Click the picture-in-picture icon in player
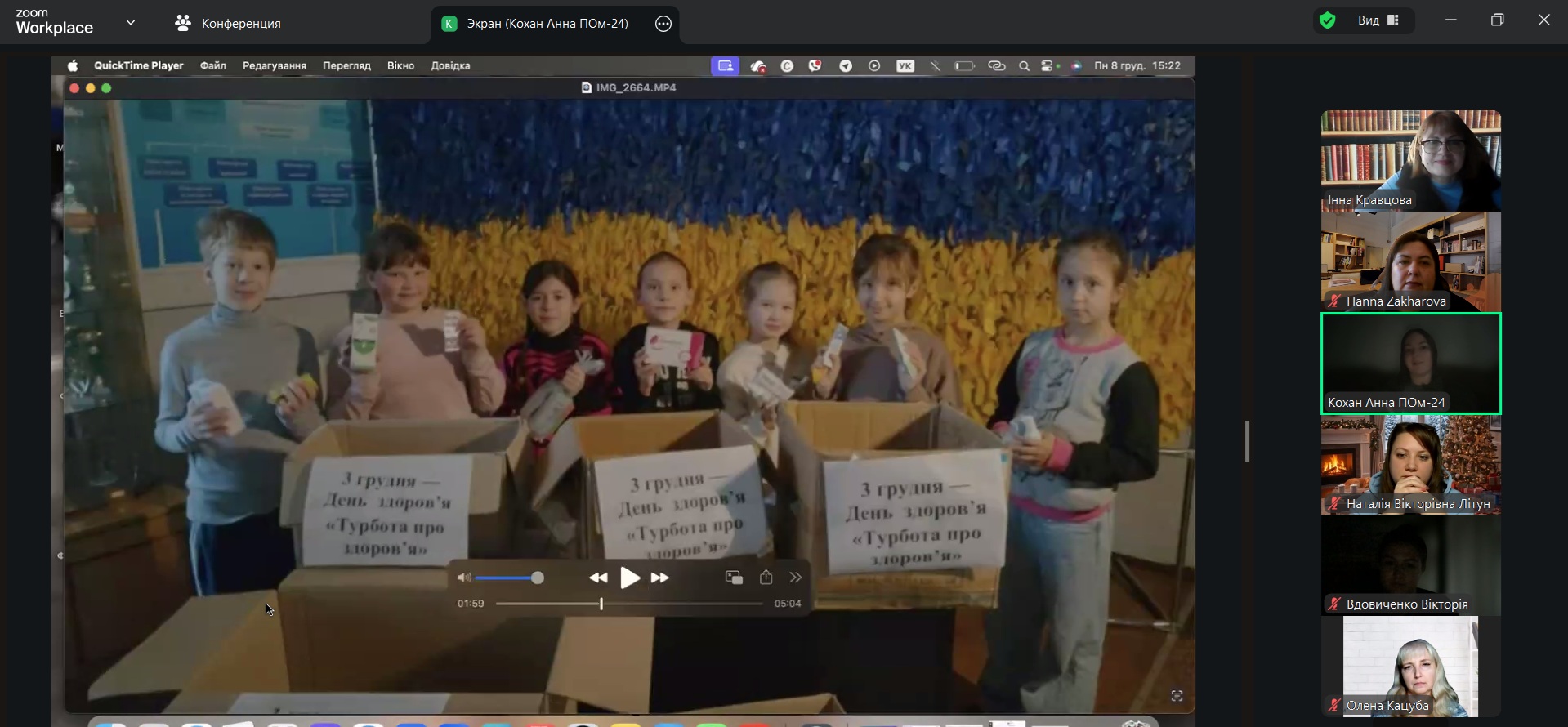The height and width of the screenshot is (727, 1568). click(x=734, y=578)
